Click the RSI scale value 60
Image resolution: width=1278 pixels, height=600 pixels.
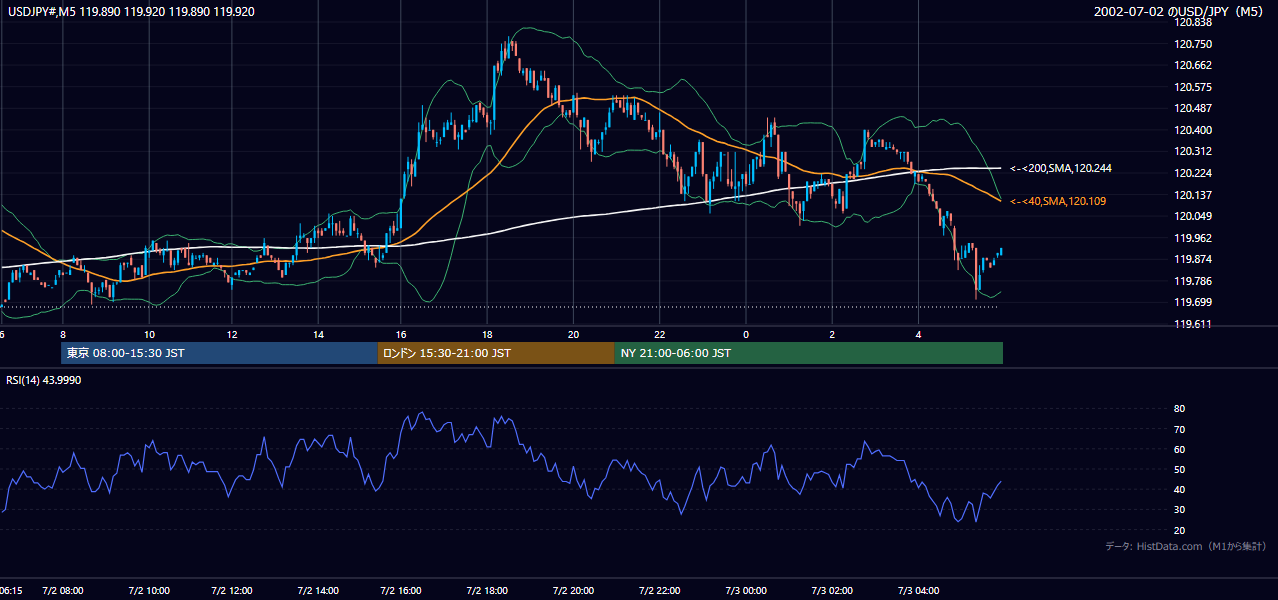1179,449
